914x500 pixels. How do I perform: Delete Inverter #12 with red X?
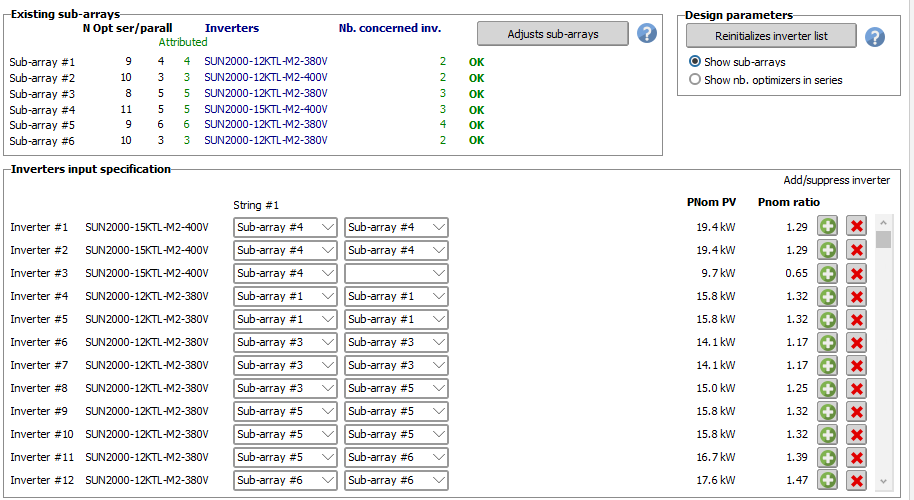[x=856, y=480]
